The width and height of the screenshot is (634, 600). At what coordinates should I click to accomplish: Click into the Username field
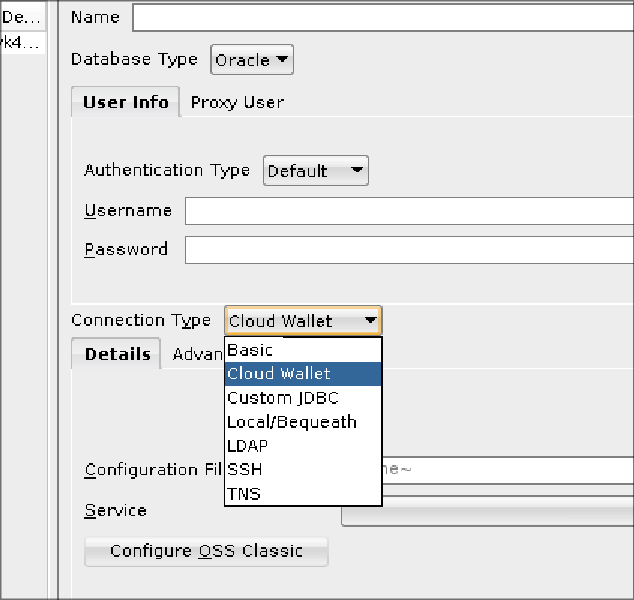click(408, 211)
